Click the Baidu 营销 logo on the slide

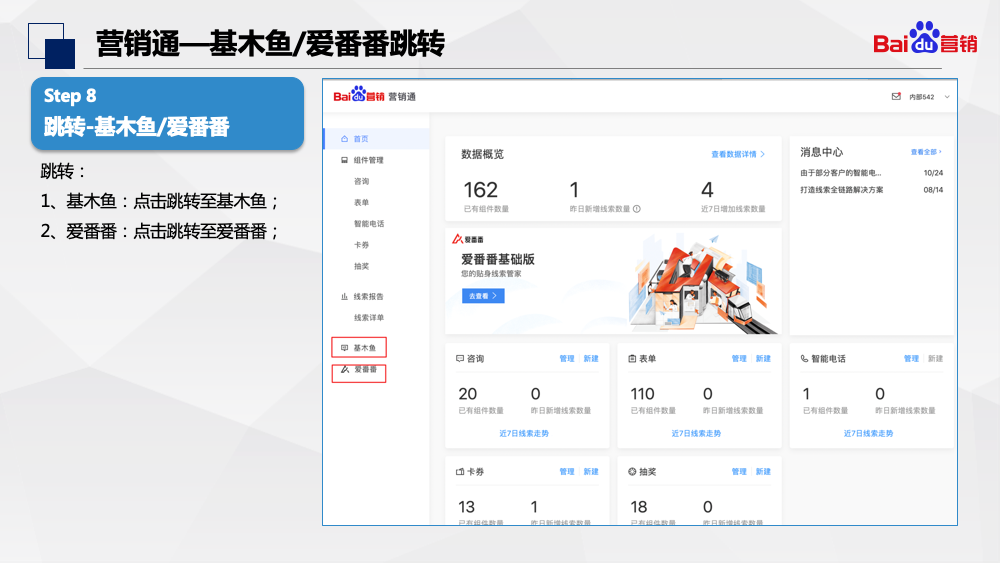[925, 38]
